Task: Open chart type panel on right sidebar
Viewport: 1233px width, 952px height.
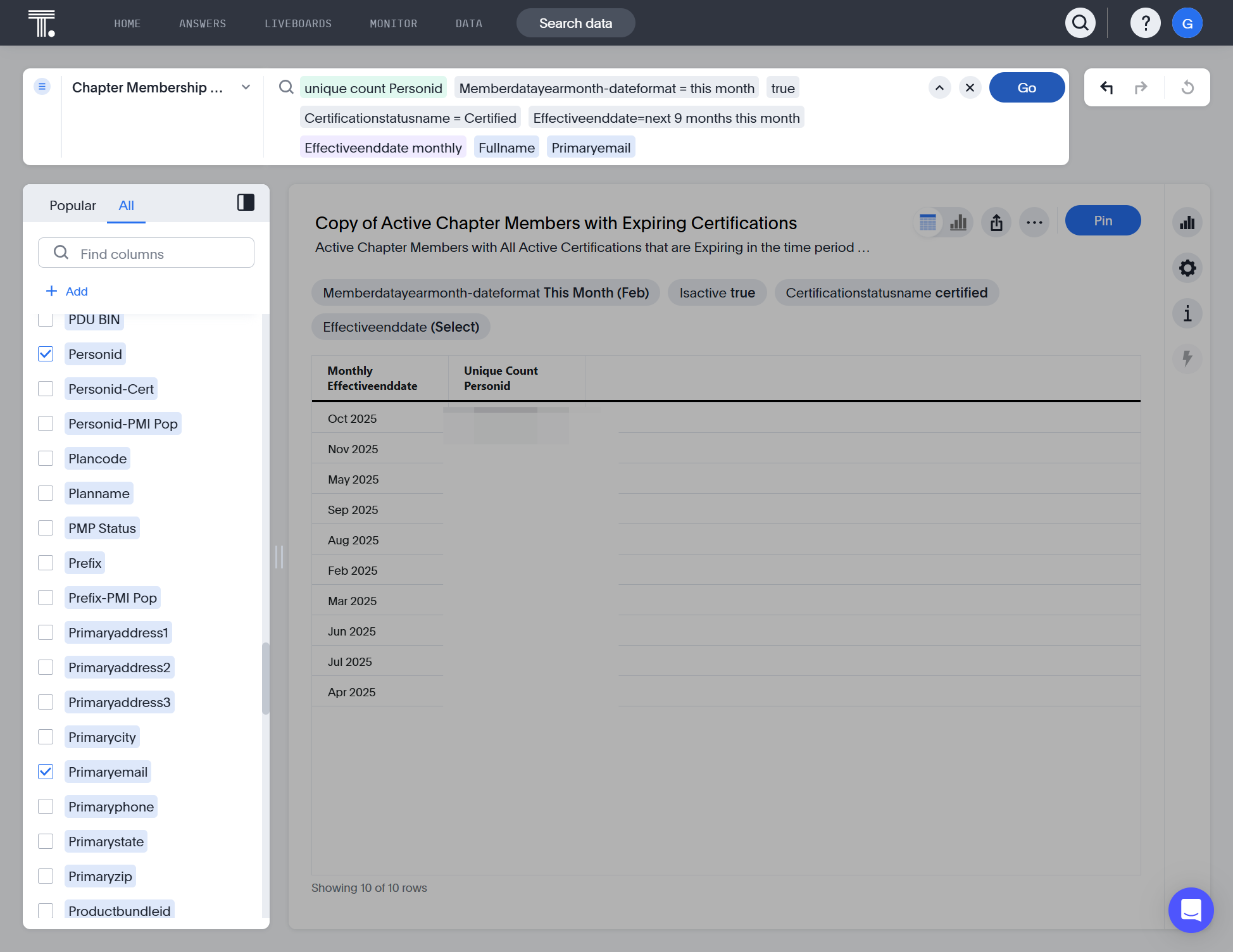Action: pos(1187,222)
